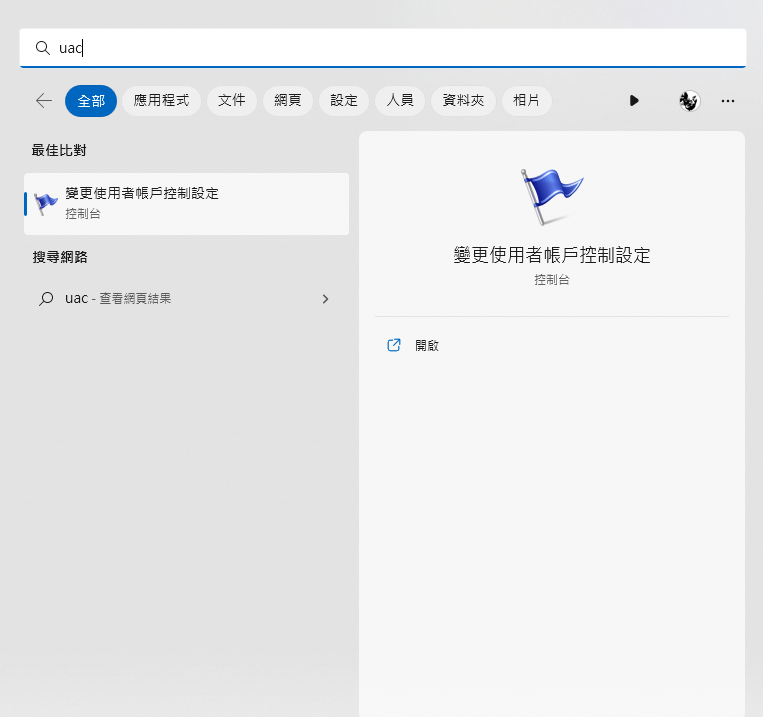Click the small flag icon in best match
The image size is (763, 717).
[x=46, y=204]
